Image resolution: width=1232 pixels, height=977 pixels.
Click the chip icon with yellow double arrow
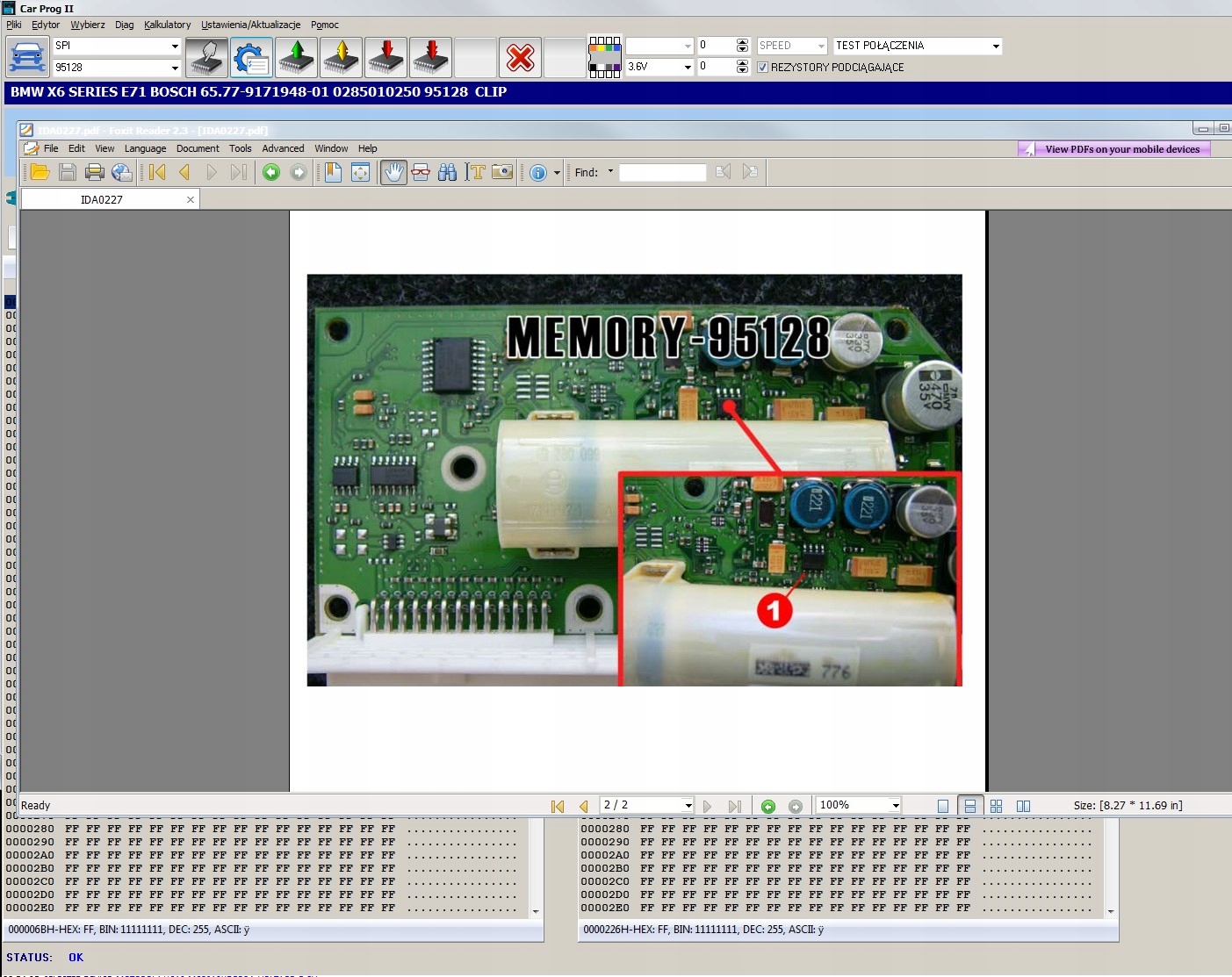tap(342, 57)
